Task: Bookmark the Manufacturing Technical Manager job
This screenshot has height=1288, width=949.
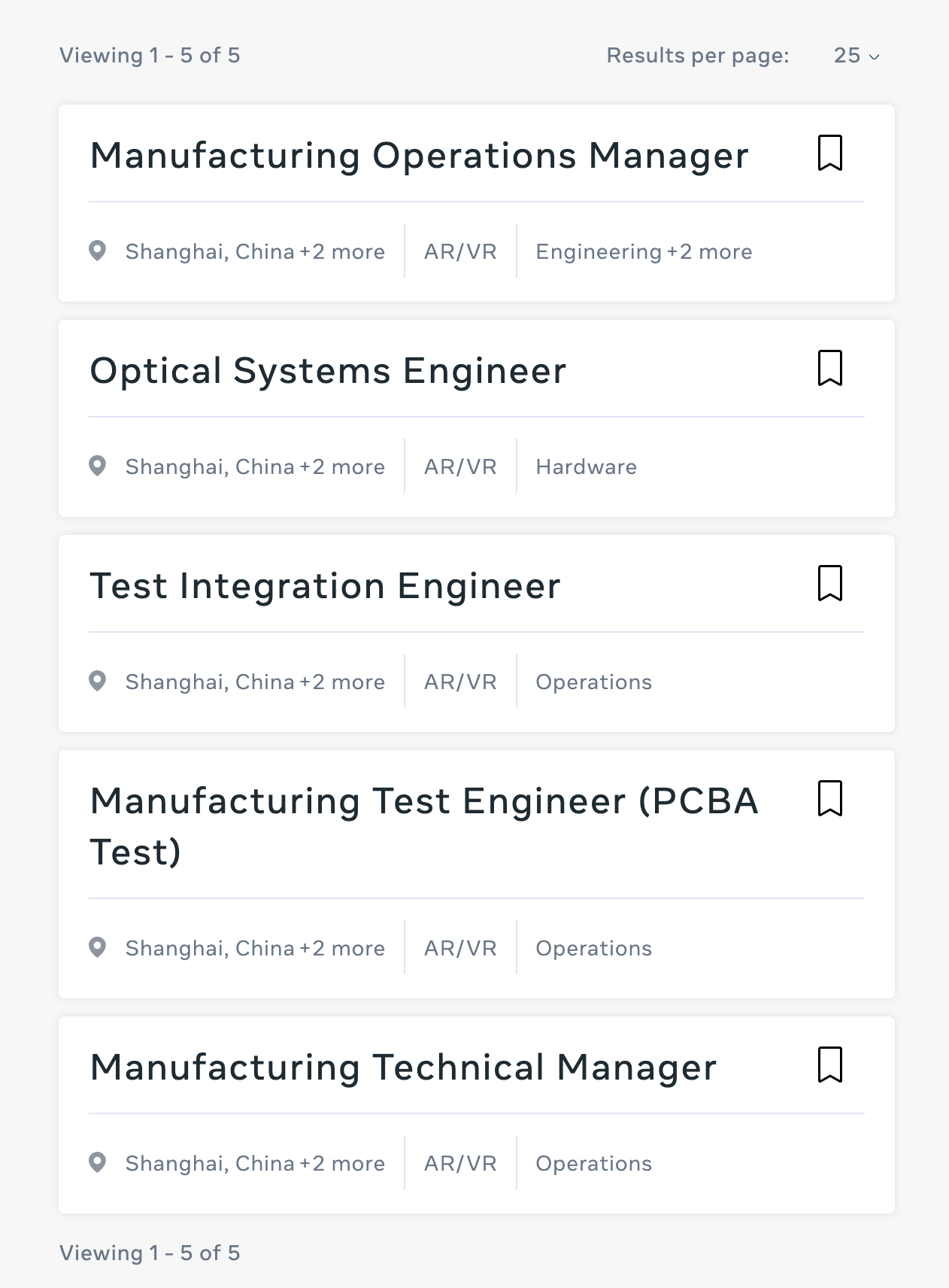Action: click(x=829, y=1065)
